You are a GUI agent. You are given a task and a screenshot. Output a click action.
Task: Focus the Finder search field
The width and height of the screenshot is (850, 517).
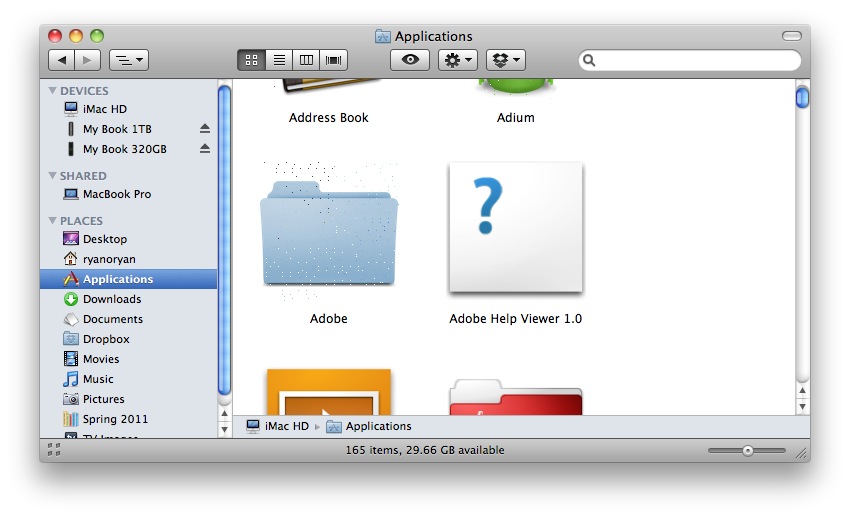click(x=690, y=60)
